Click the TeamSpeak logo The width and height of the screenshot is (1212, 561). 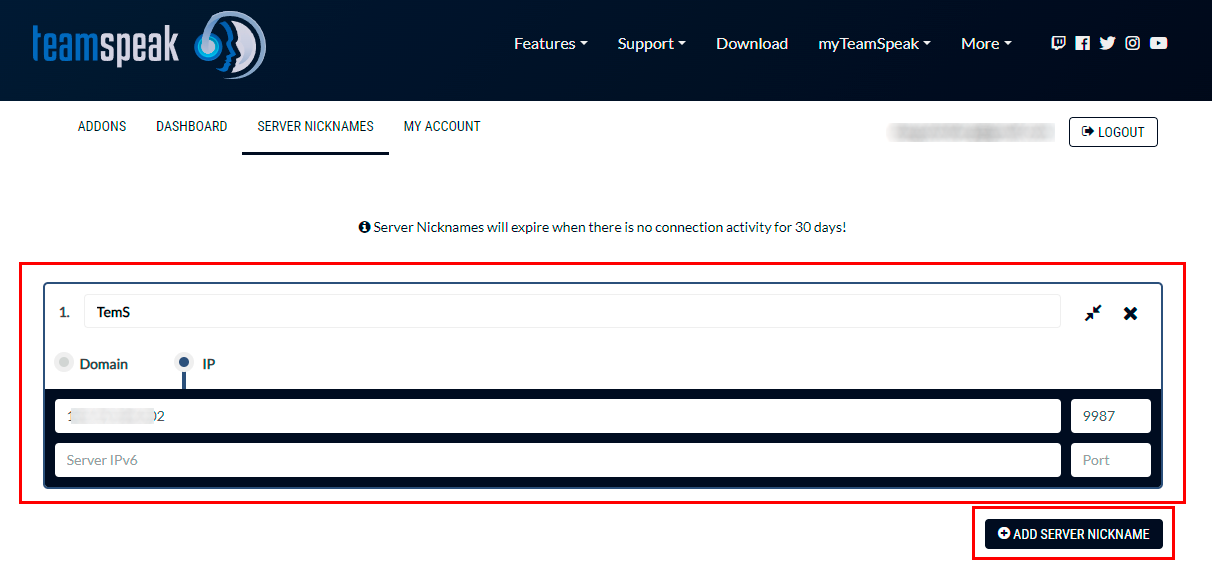(x=148, y=45)
